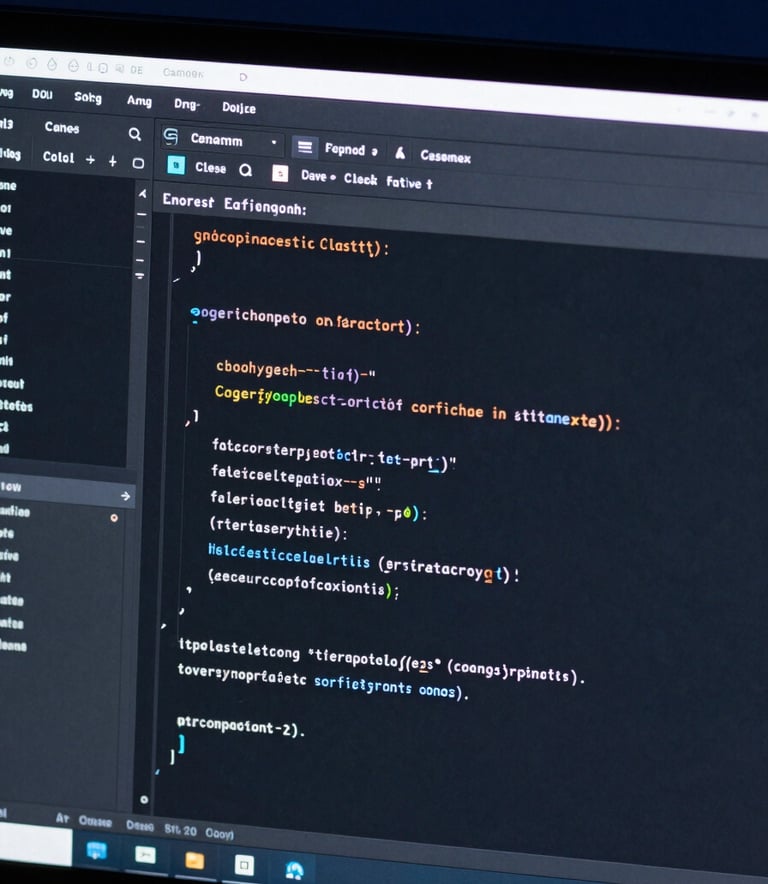768x884 pixels.
Task: Click code line gnácopinacestic Clasttt):
Action: click(291, 243)
